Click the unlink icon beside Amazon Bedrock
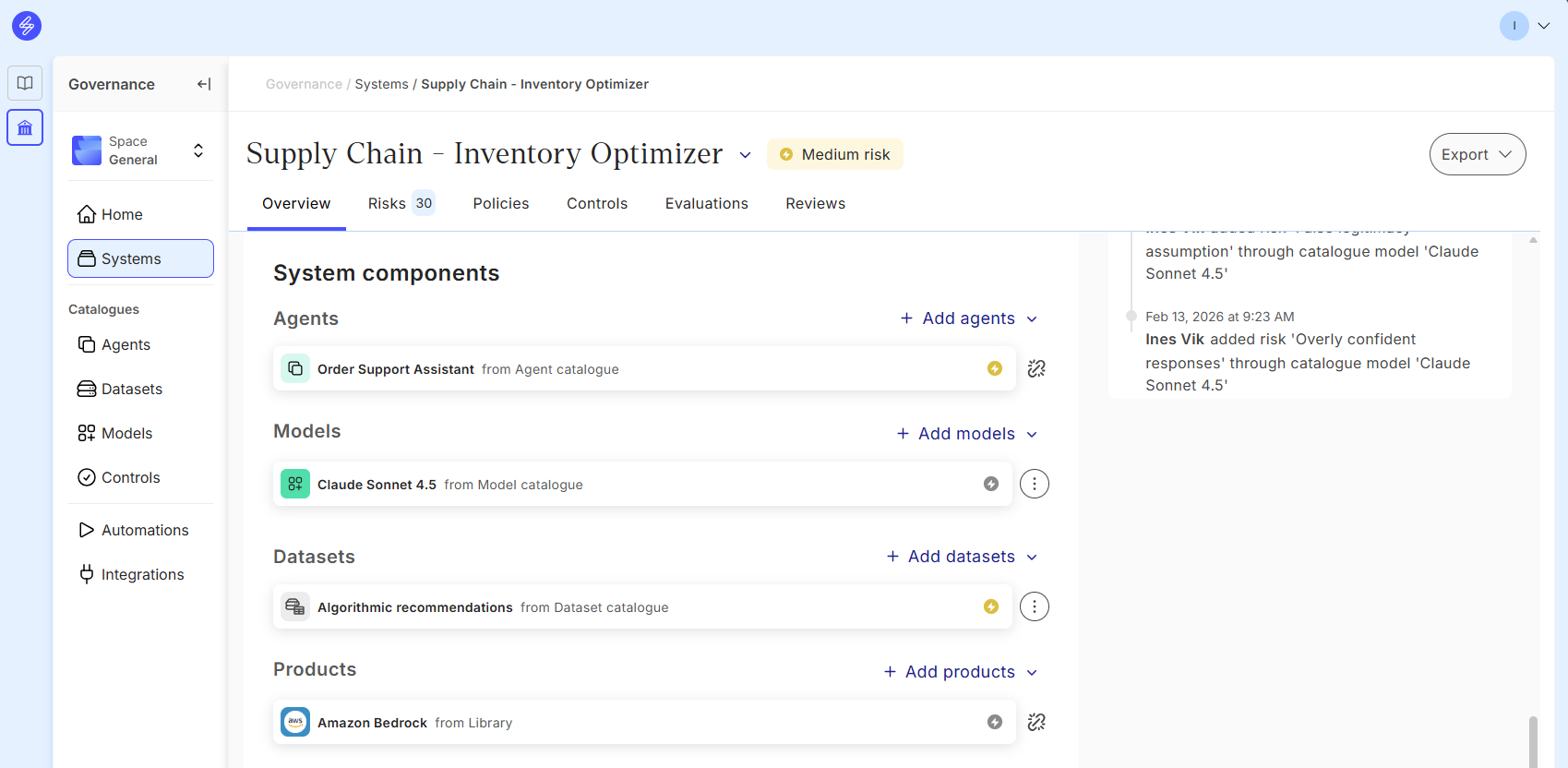 point(1036,722)
